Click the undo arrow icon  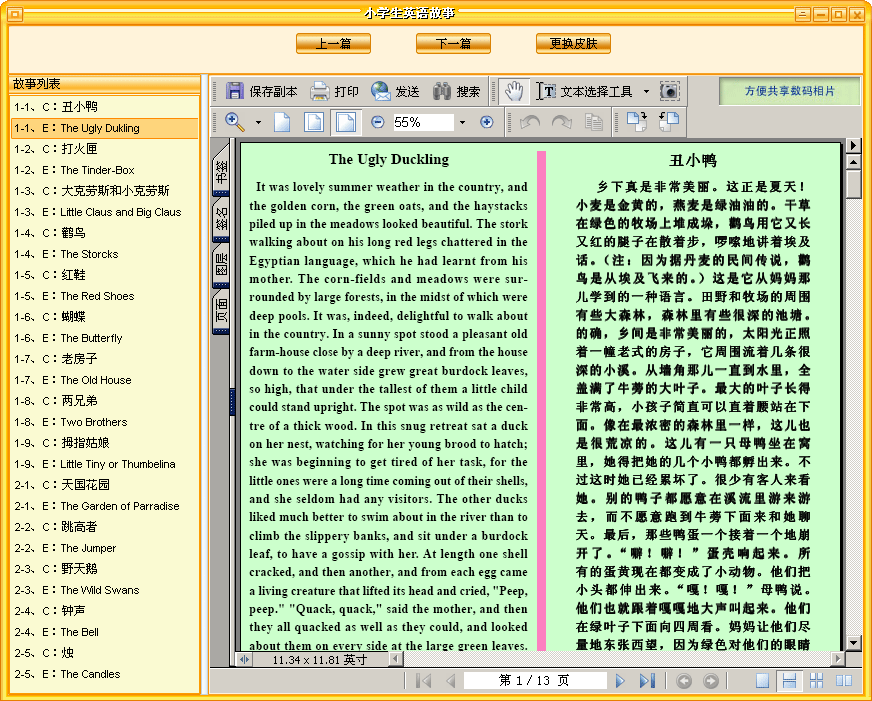click(530, 122)
